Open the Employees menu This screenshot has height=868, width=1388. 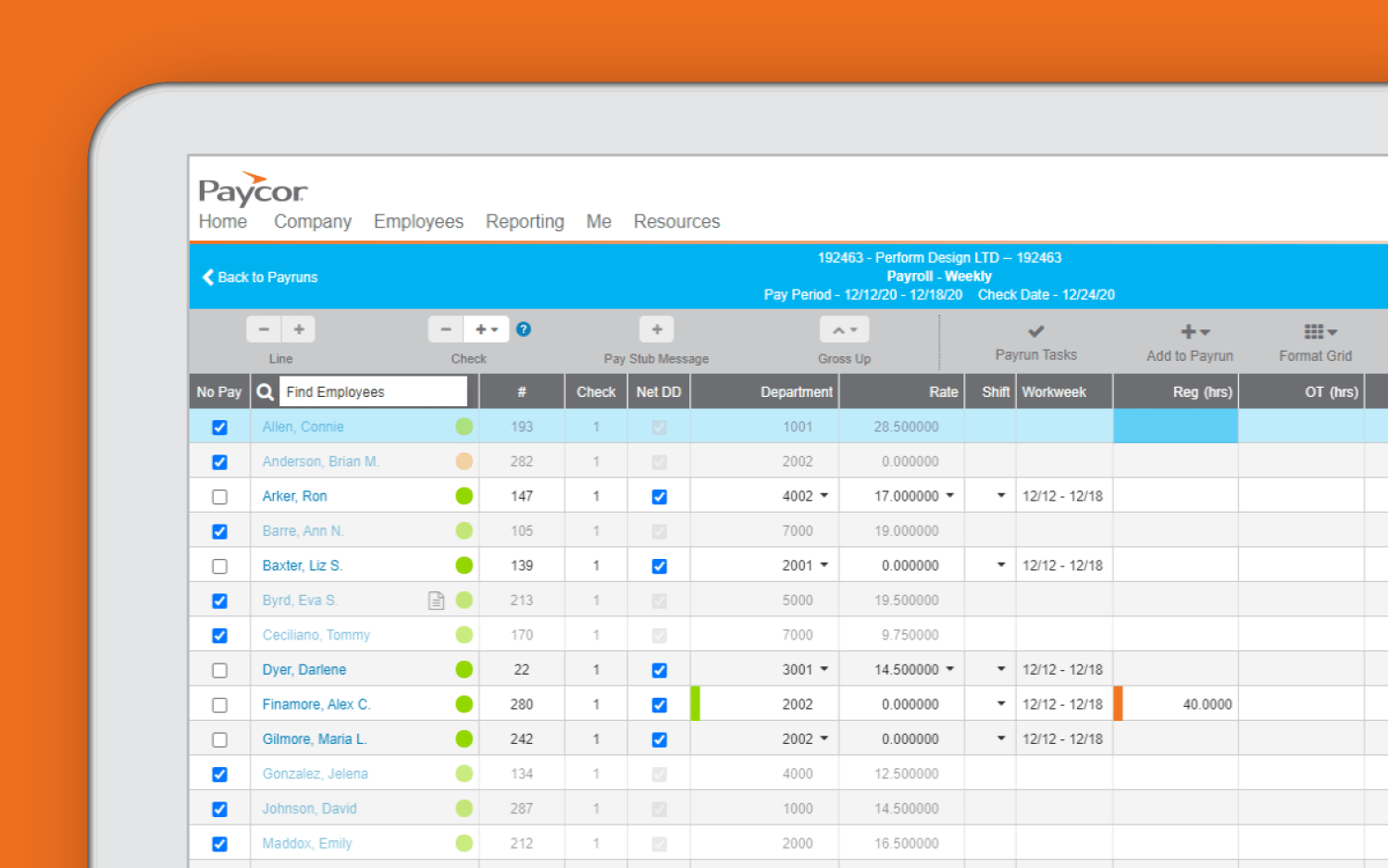pos(418,221)
